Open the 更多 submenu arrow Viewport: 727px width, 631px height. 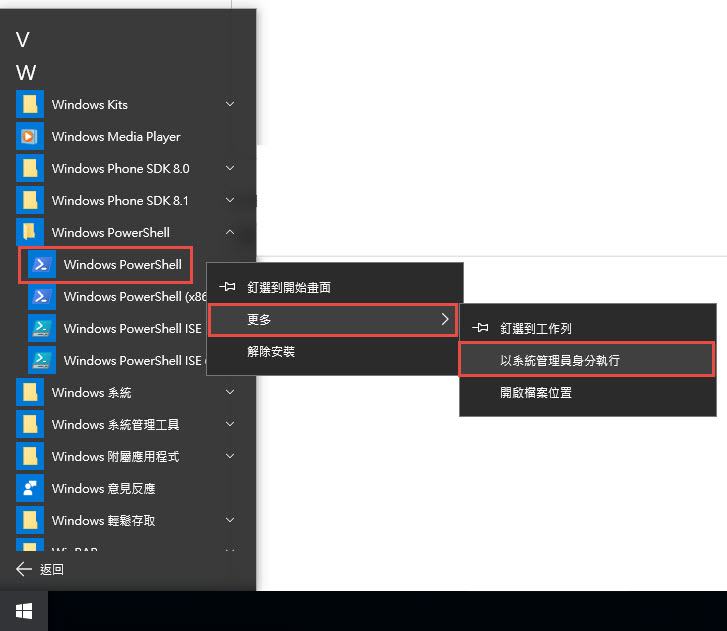[x=445, y=319]
